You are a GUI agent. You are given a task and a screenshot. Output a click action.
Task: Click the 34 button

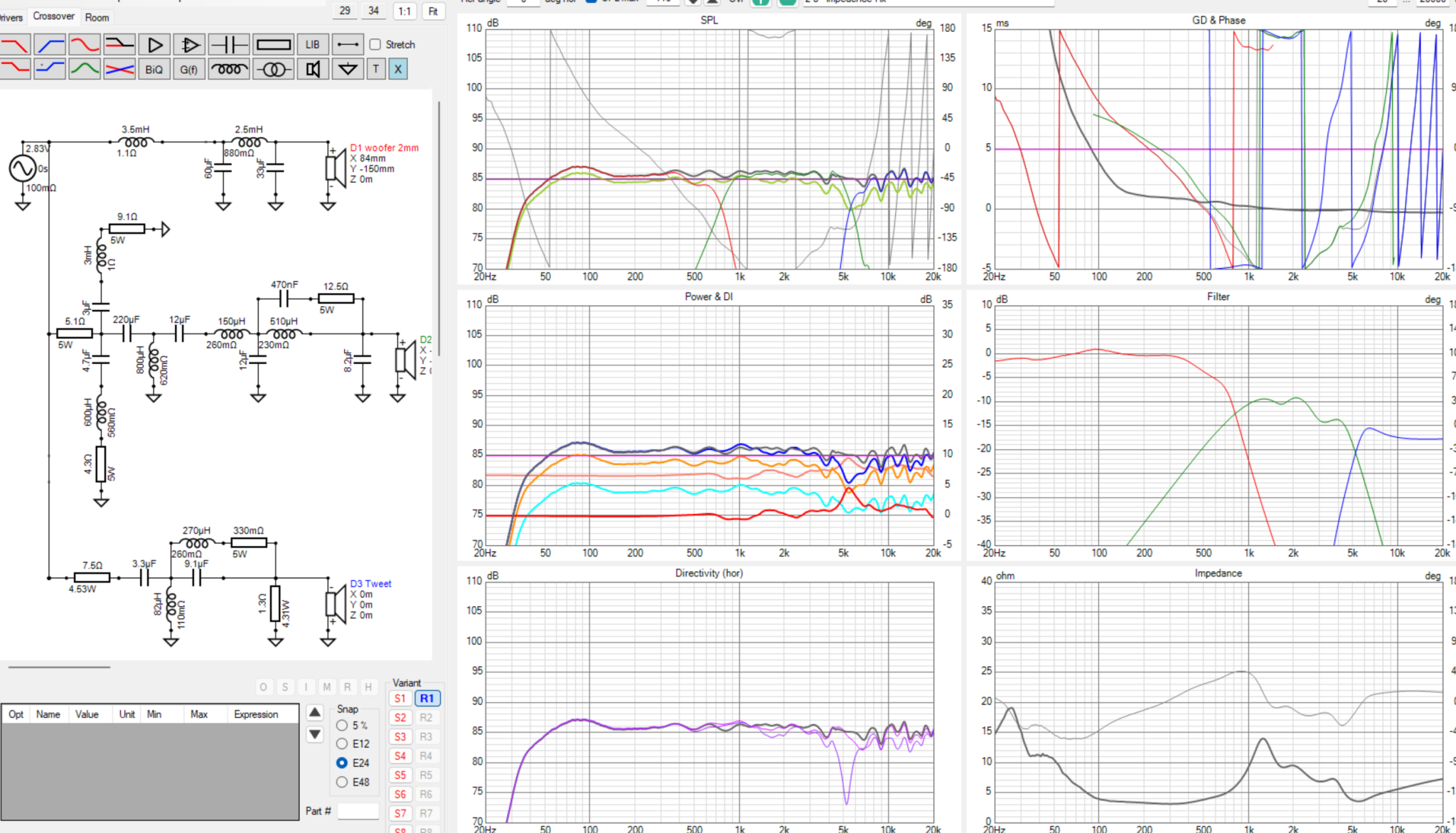click(x=374, y=11)
